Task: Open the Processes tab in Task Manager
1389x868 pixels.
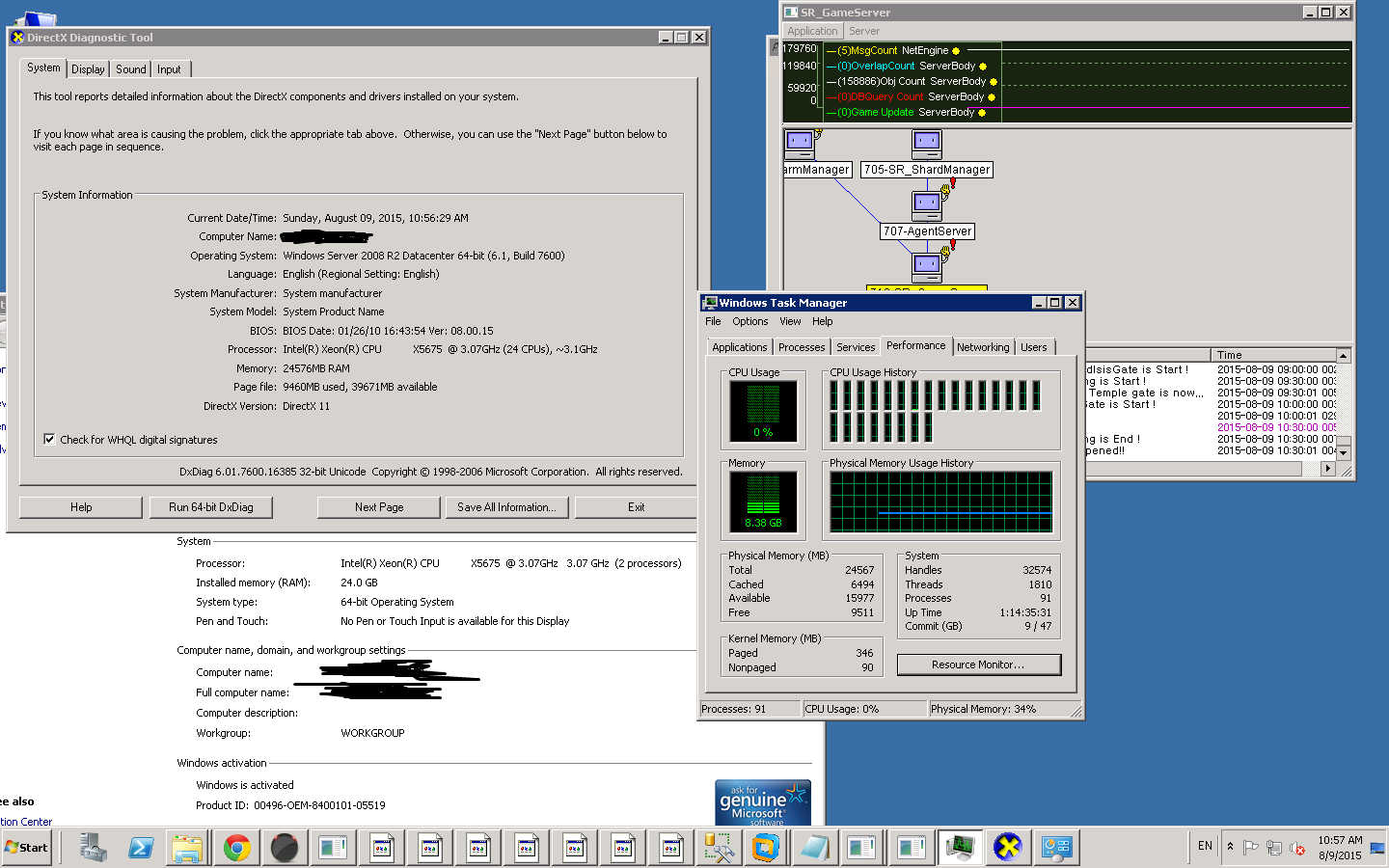Action: point(802,347)
